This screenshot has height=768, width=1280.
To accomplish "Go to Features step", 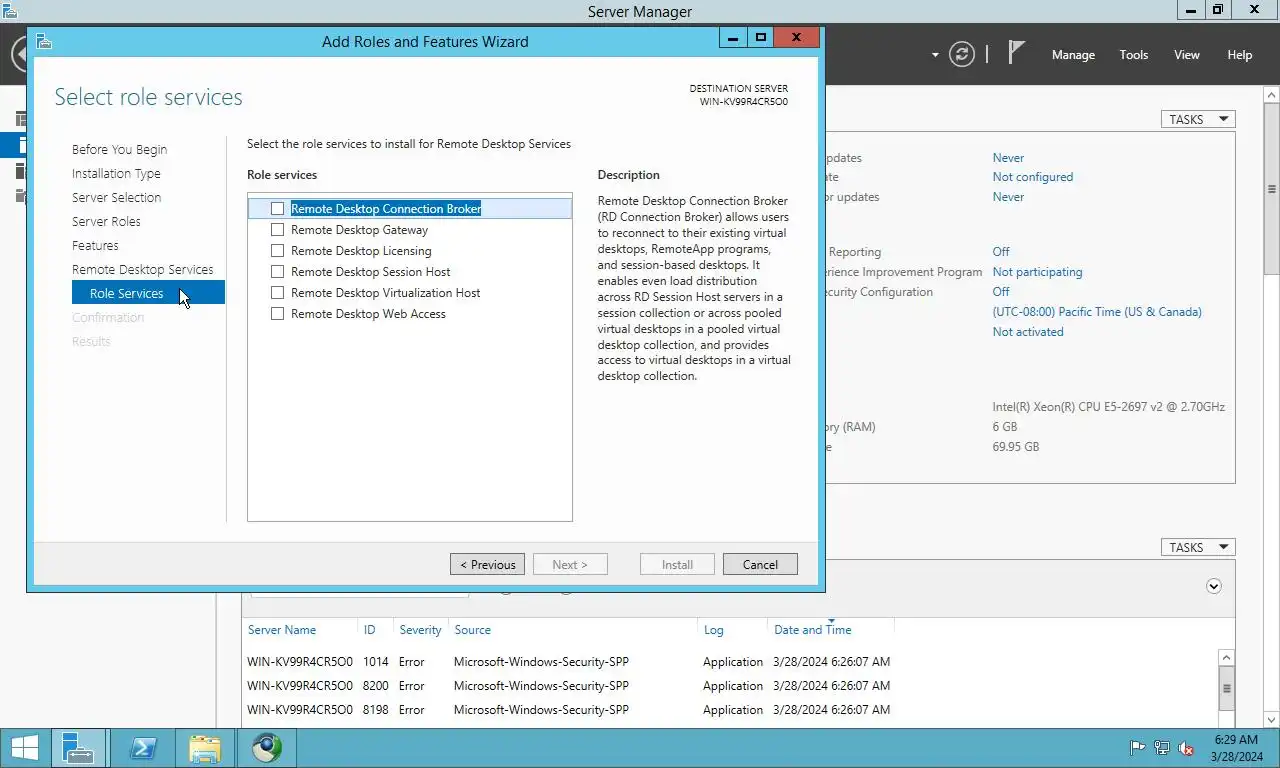I will tap(95, 246).
